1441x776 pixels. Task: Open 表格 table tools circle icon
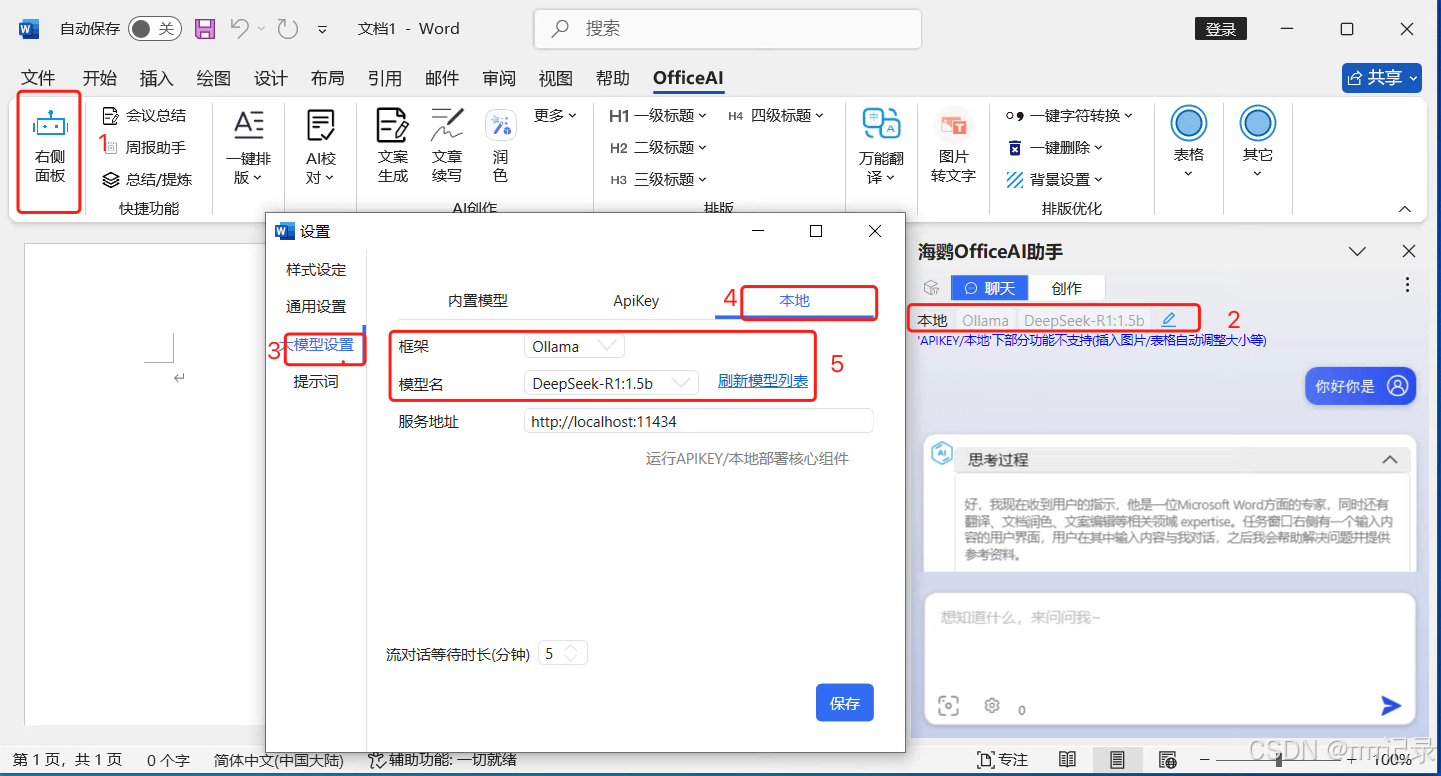pyautogui.click(x=1188, y=124)
